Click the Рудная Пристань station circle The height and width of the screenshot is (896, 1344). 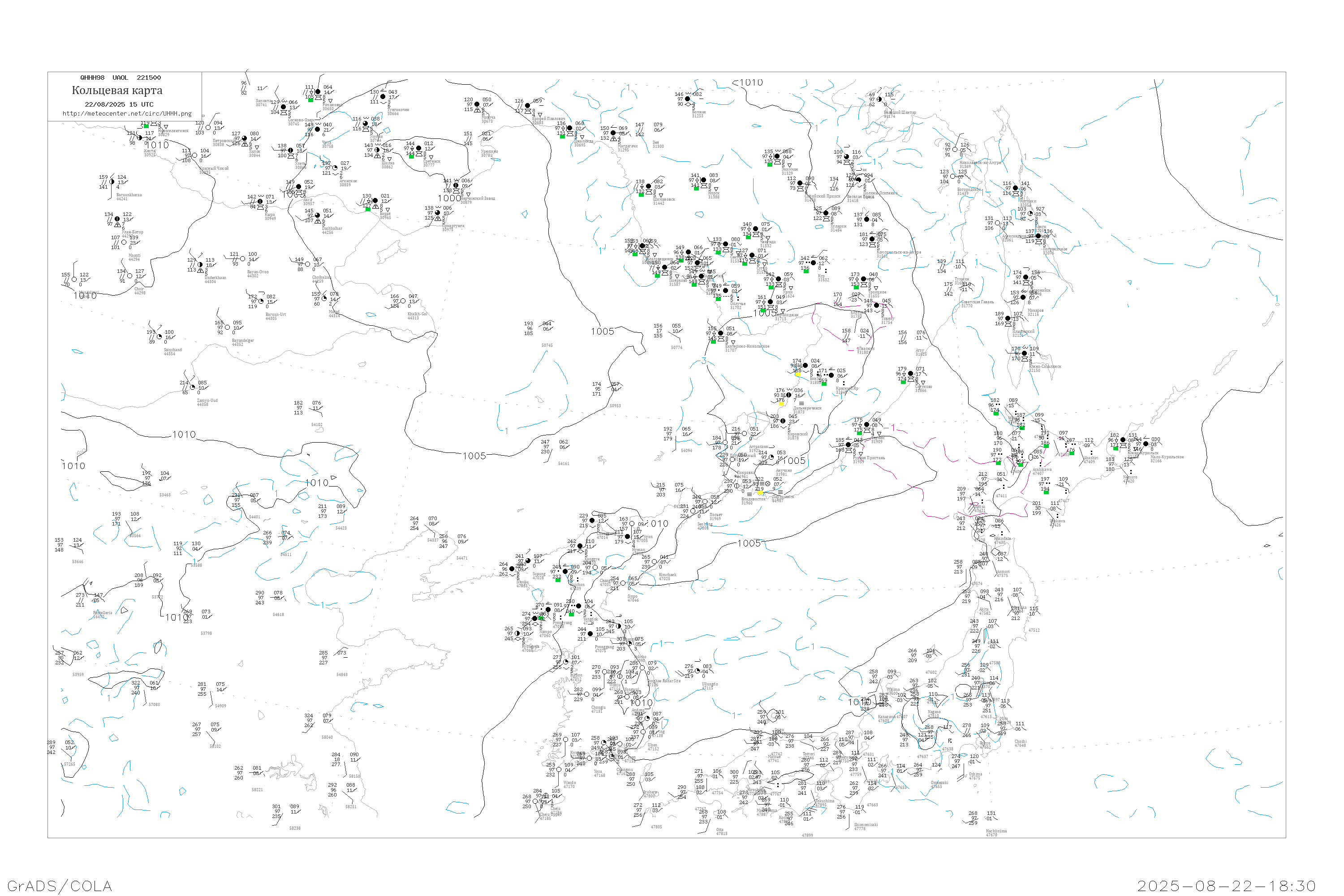pos(849,444)
